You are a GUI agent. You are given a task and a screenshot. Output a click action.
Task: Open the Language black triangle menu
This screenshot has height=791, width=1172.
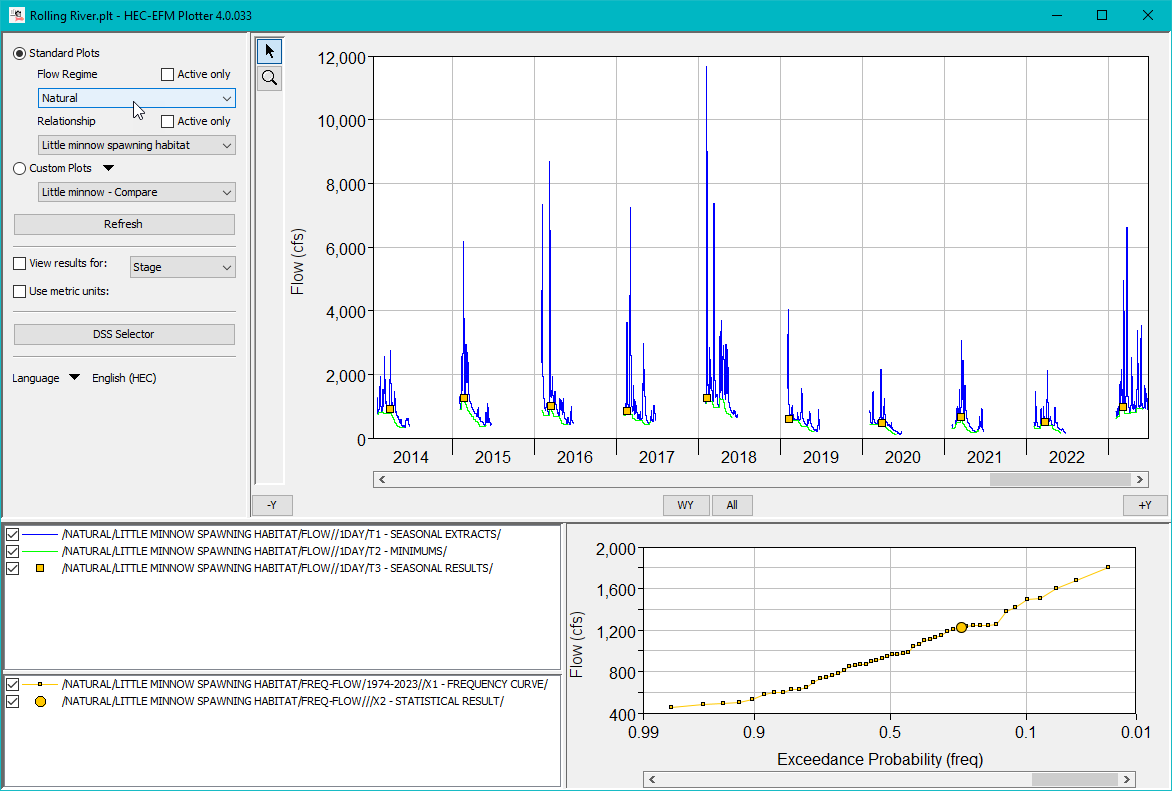(74, 378)
